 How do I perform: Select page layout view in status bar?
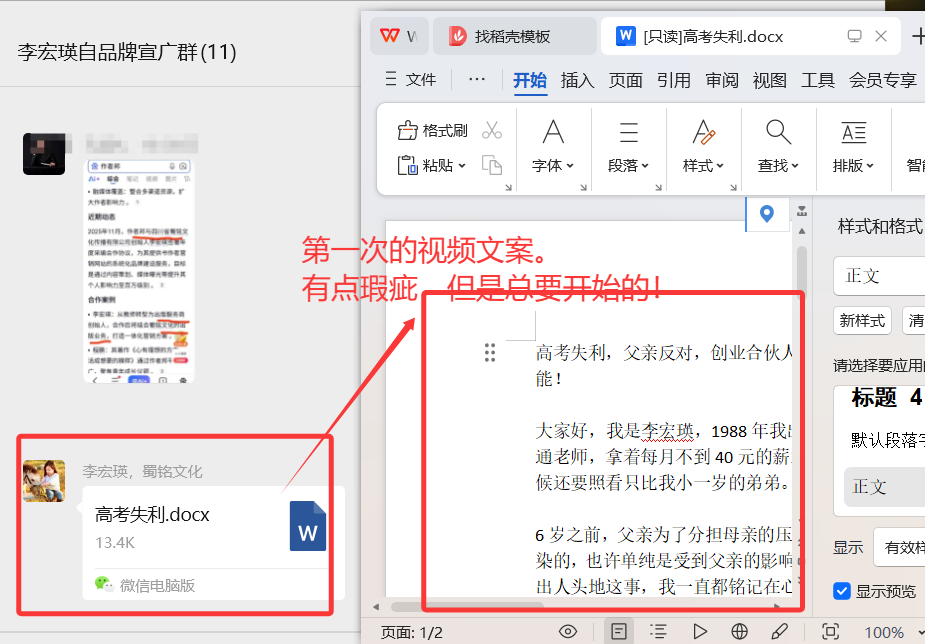(x=619, y=631)
